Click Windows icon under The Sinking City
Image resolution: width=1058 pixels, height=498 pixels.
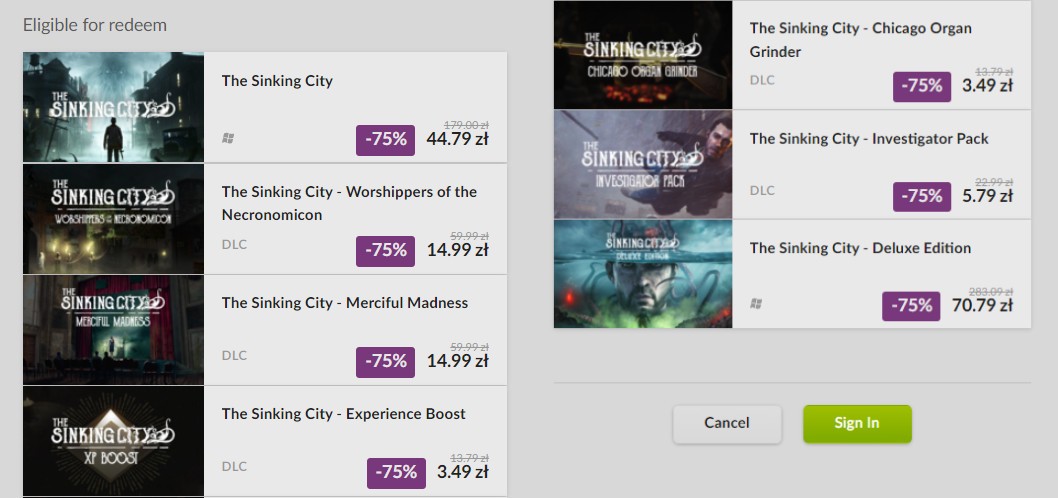point(228,138)
